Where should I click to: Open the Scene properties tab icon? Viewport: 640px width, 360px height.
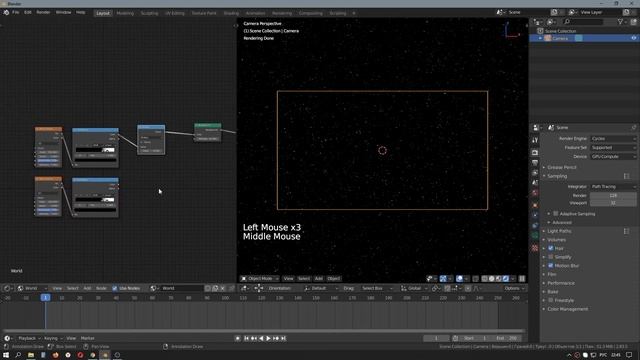(x=535, y=183)
